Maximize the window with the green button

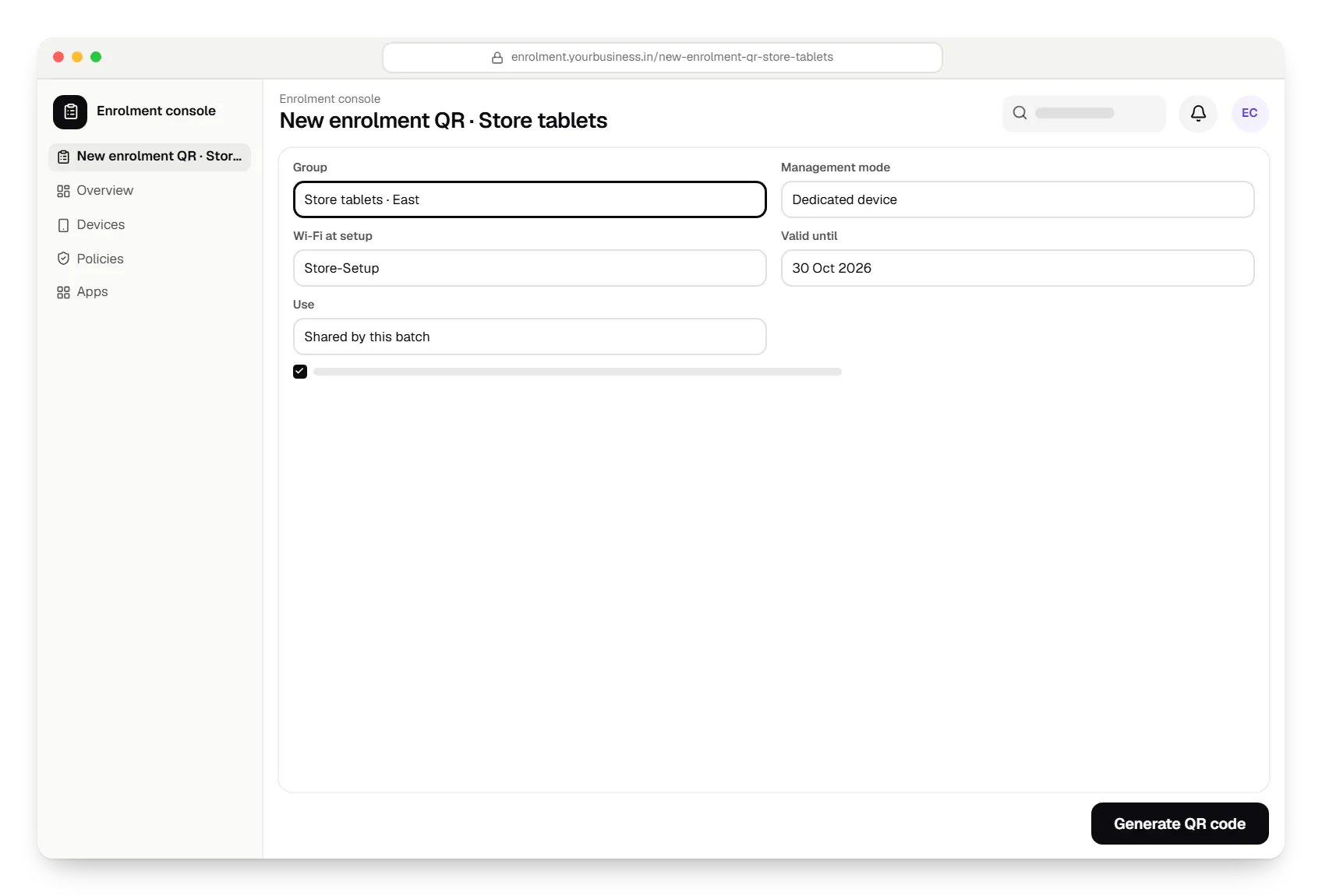[x=96, y=57]
